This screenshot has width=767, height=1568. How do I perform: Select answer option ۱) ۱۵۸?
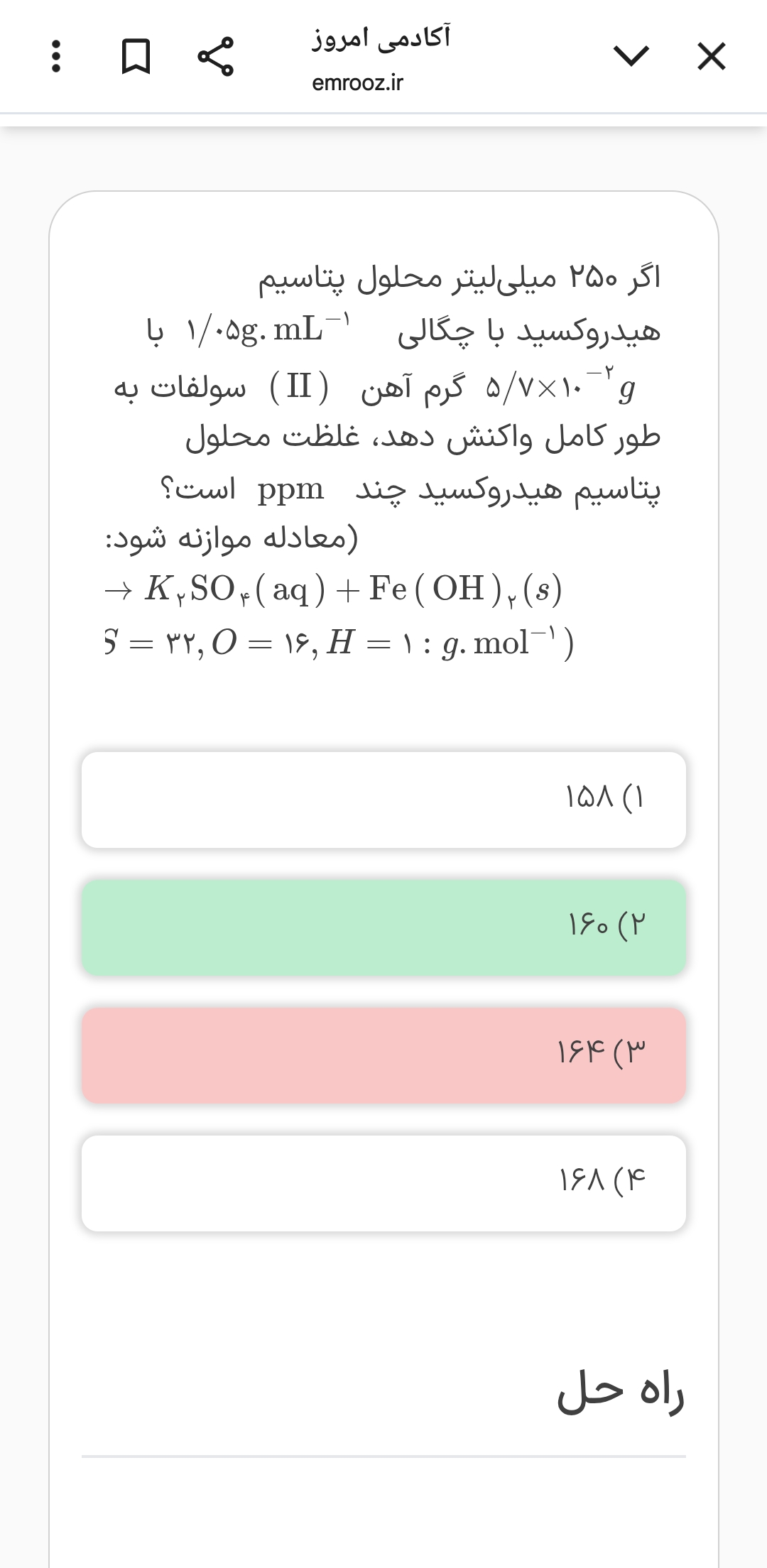pos(383,800)
